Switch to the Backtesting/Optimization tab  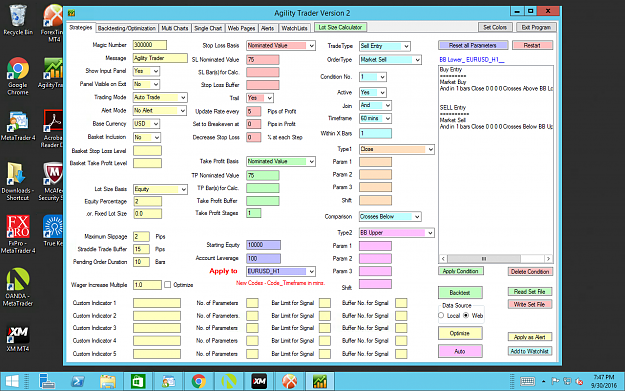tap(126, 28)
